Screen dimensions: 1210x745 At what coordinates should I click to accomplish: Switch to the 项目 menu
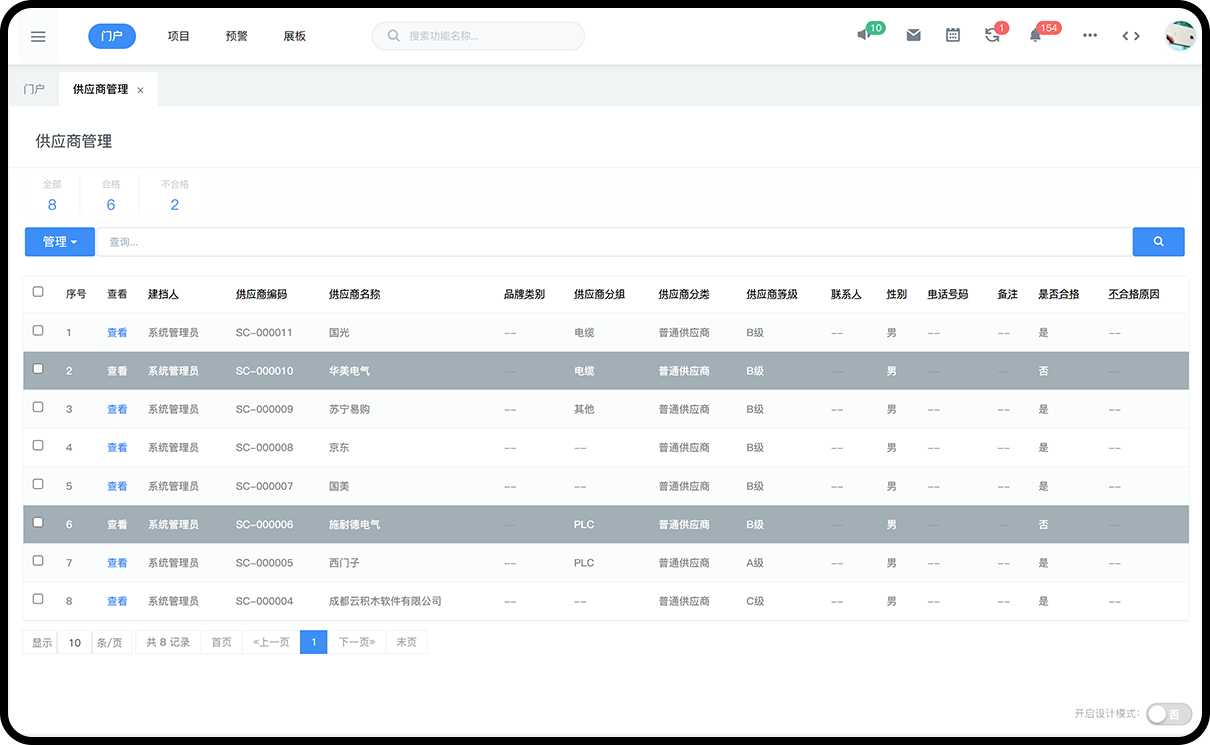click(179, 36)
